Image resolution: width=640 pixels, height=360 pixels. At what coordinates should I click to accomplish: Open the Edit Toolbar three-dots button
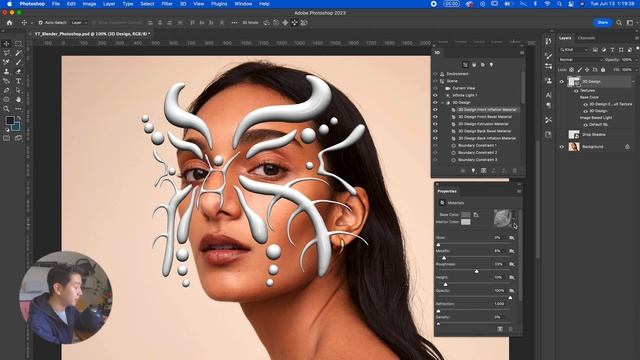pos(18,109)
